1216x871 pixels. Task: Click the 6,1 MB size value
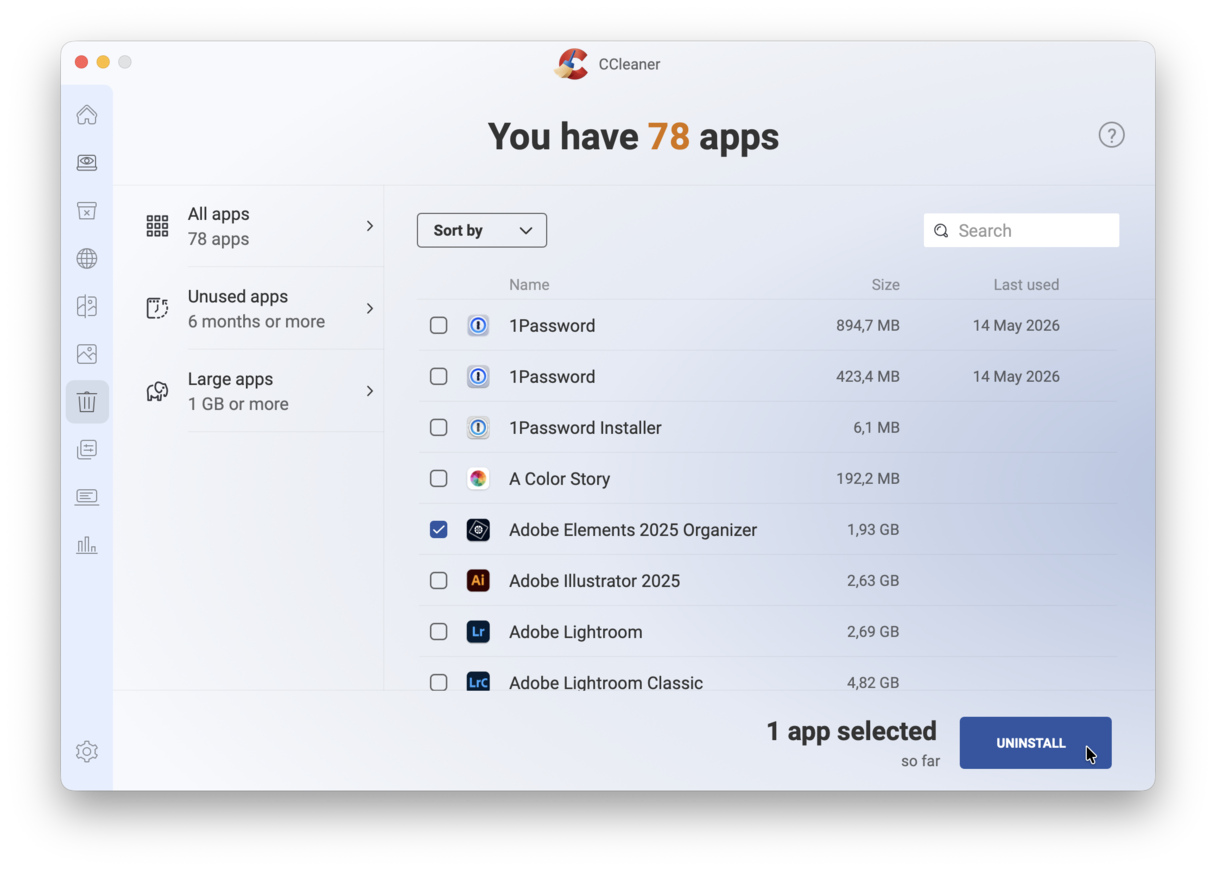(x=876, y=427)
